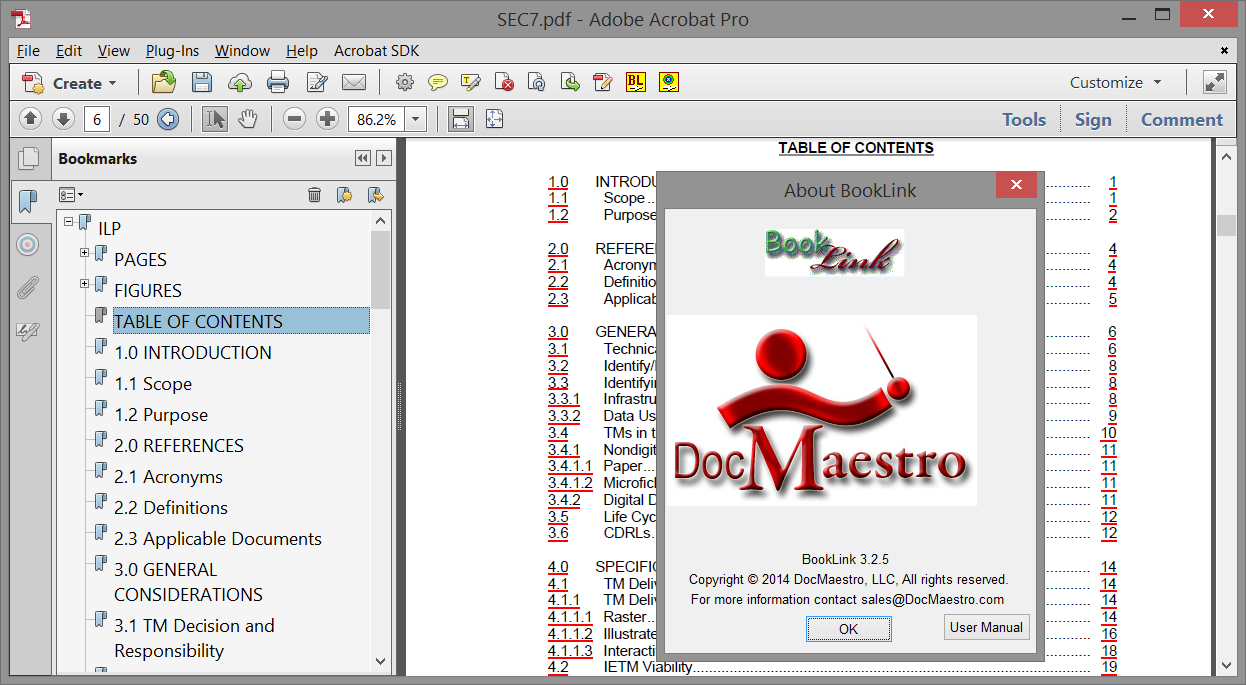Image resolution: width=1246 pixels, height=685 pixels.
Task: Click OK in the About BookLink dialog
Action: [848, 629]
